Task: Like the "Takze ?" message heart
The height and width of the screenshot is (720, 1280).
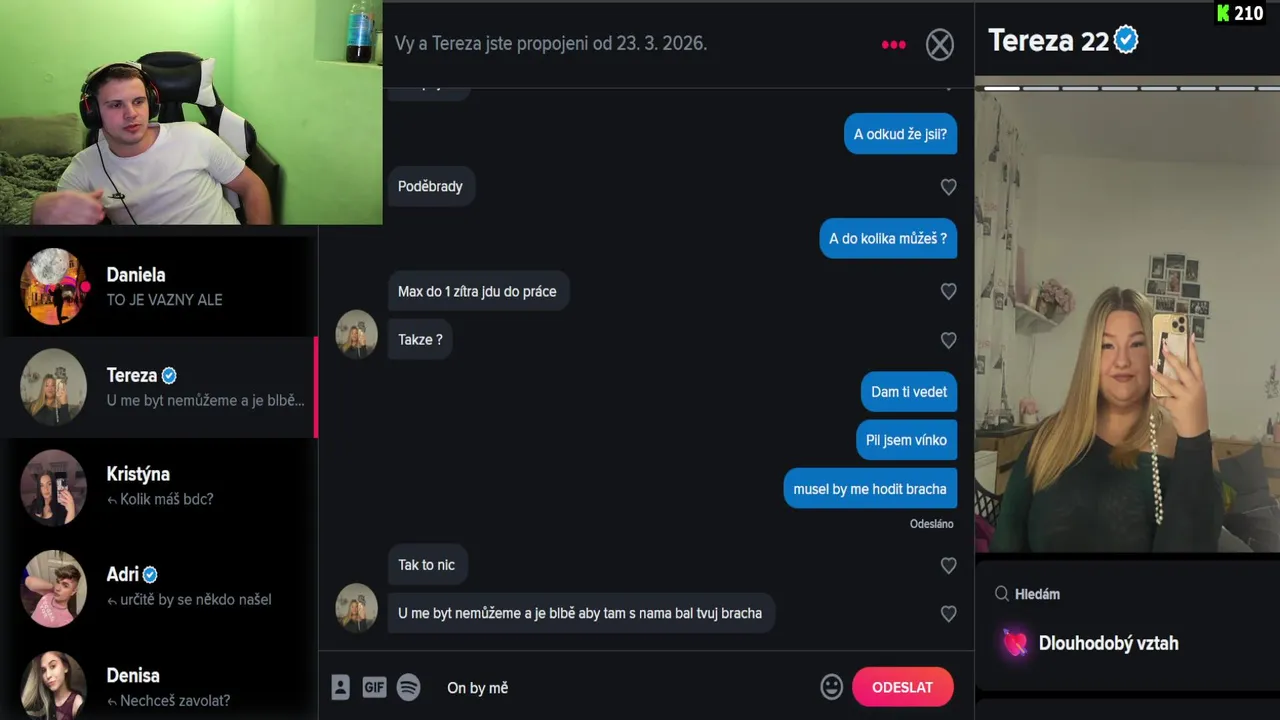Action: click(948, 341)
